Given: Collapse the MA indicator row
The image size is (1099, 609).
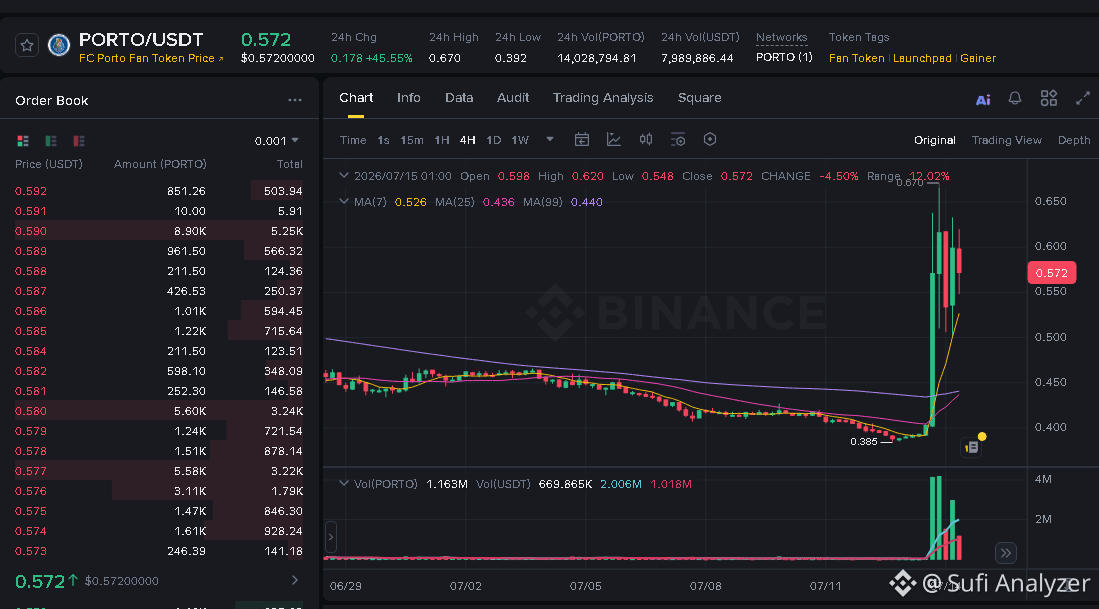Looking at the screenshot, I should 343,201.
